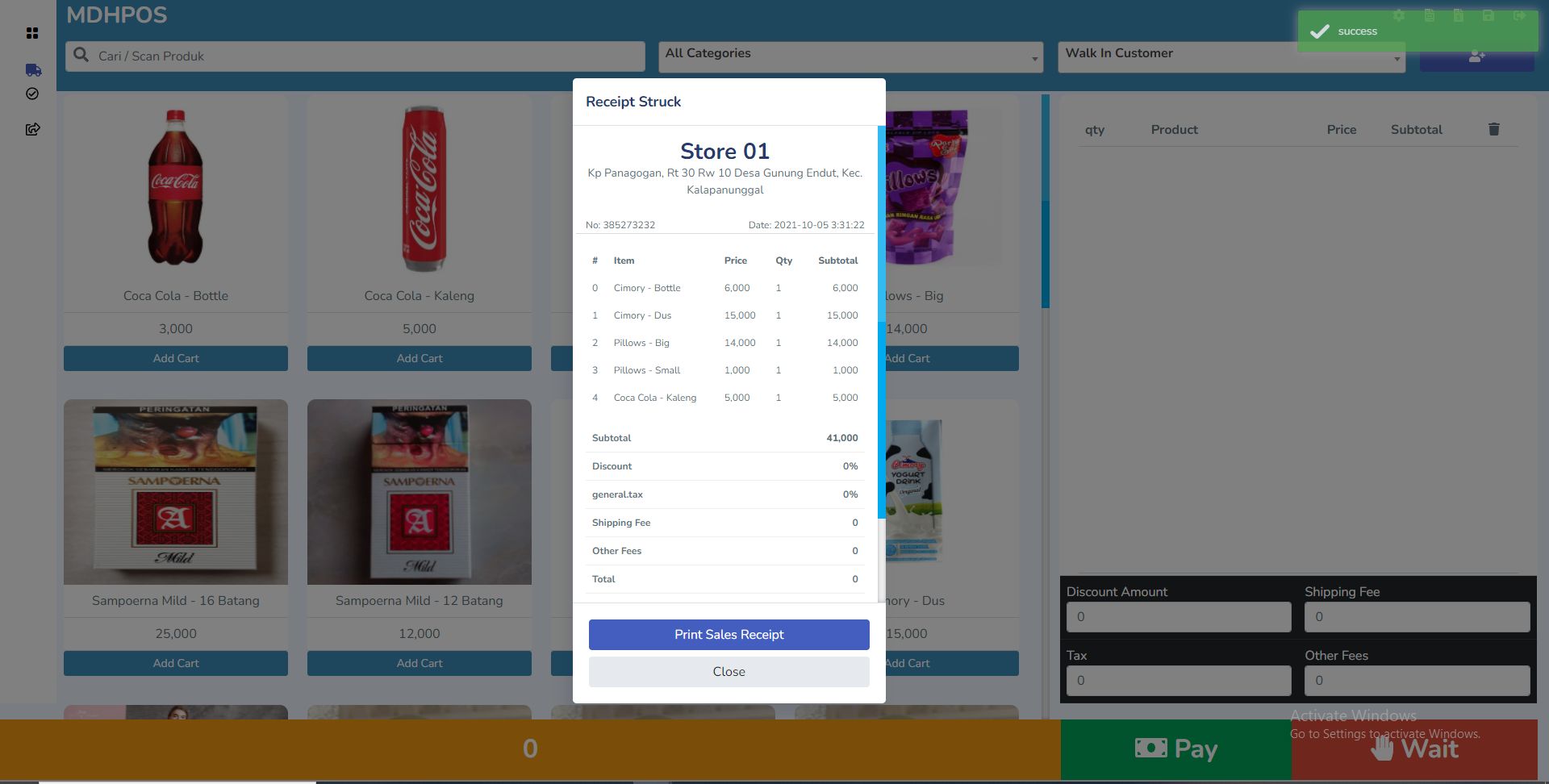The width and height of the screenshot is (1549, 784).
Task: Open the All Categories dropdown
Action: (x=850, y=56)
